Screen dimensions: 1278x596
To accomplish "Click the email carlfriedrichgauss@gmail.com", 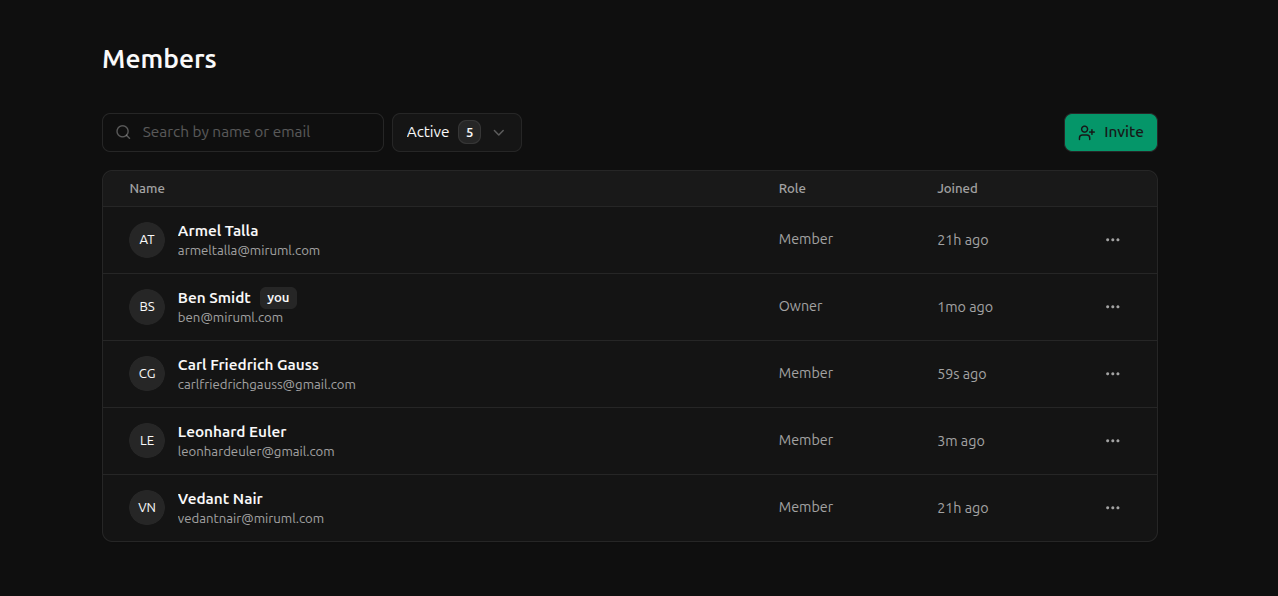I will pos(266,385).
